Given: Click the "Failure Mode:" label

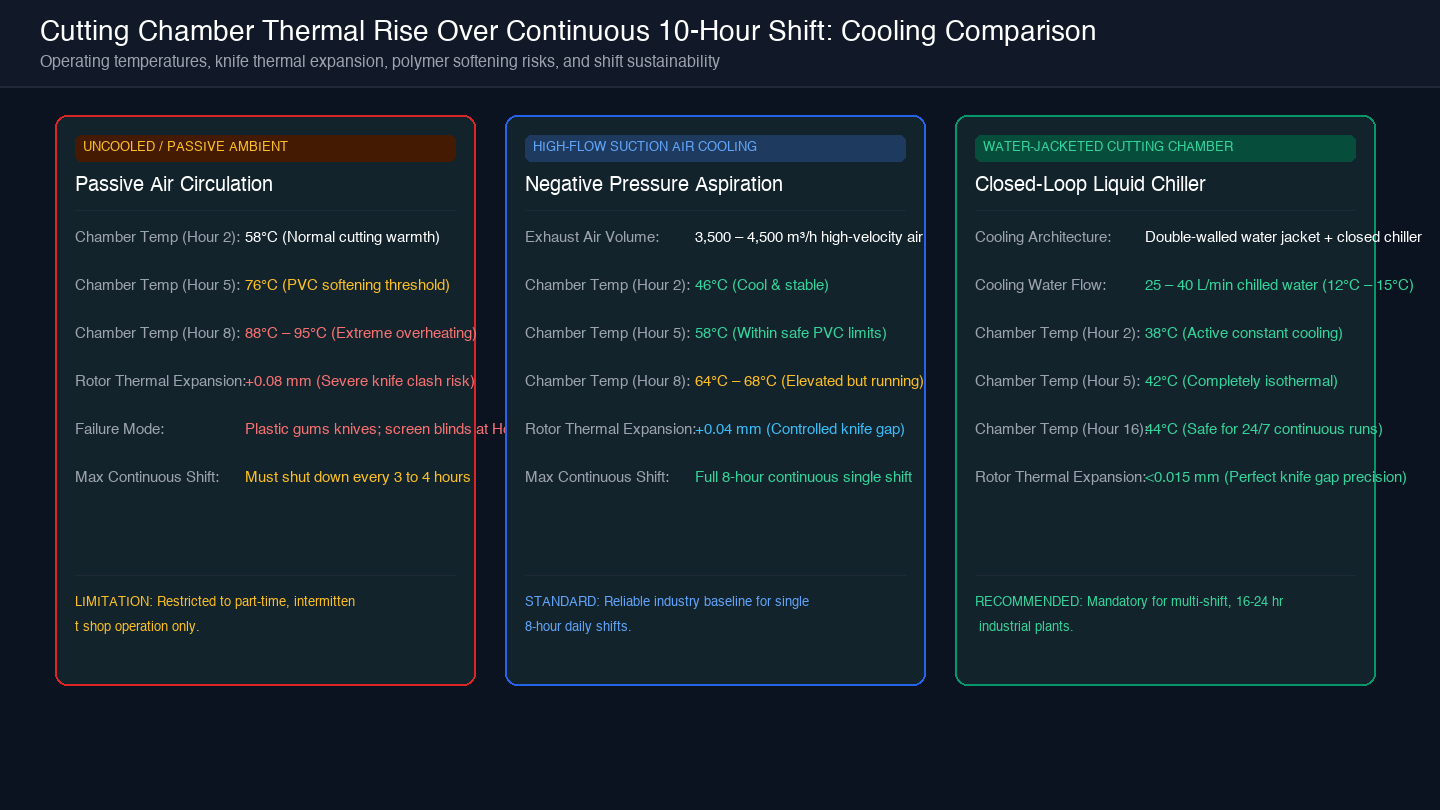Looking at the screenshot, I should (120, 429).
